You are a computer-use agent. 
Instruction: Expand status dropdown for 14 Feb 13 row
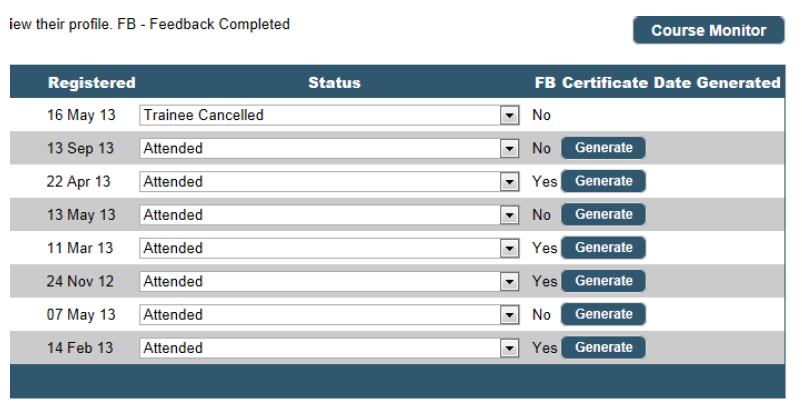click(510, 348)
